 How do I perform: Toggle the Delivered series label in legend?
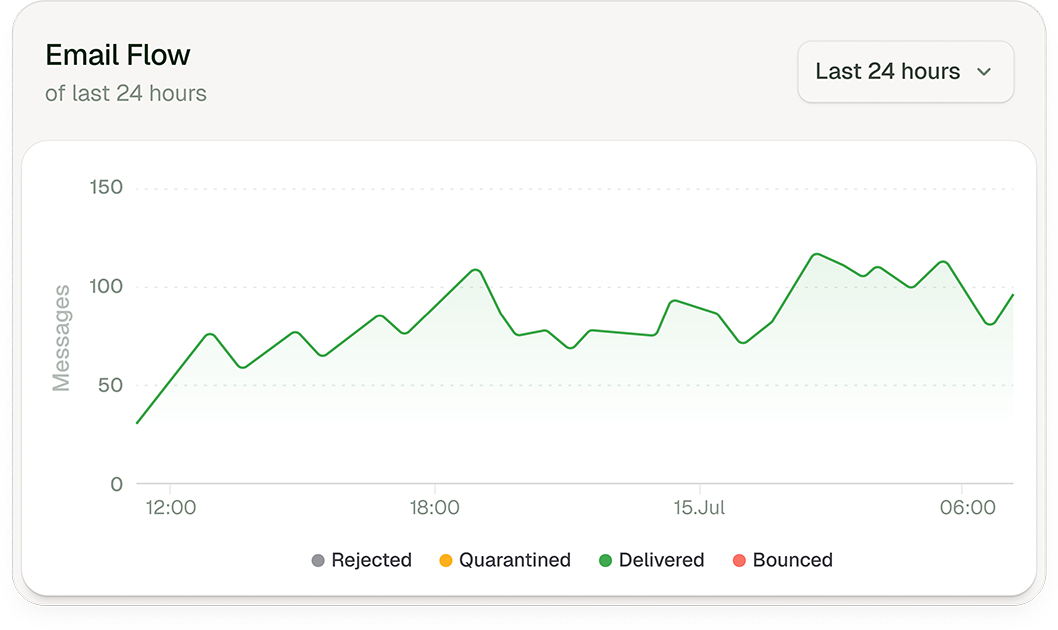661,561
